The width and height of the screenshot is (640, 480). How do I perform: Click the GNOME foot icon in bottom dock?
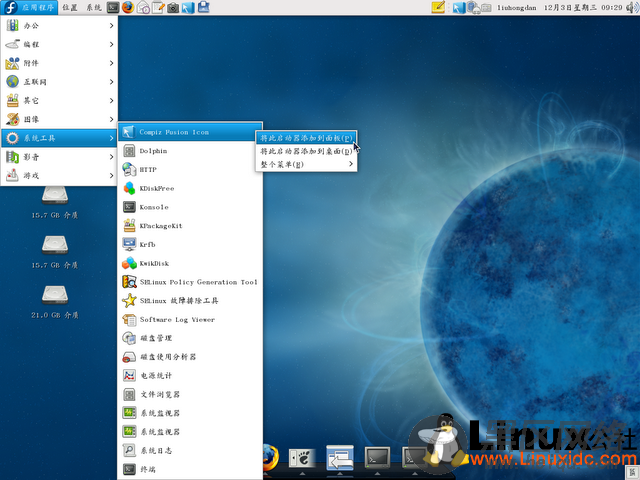coord(302,458)
